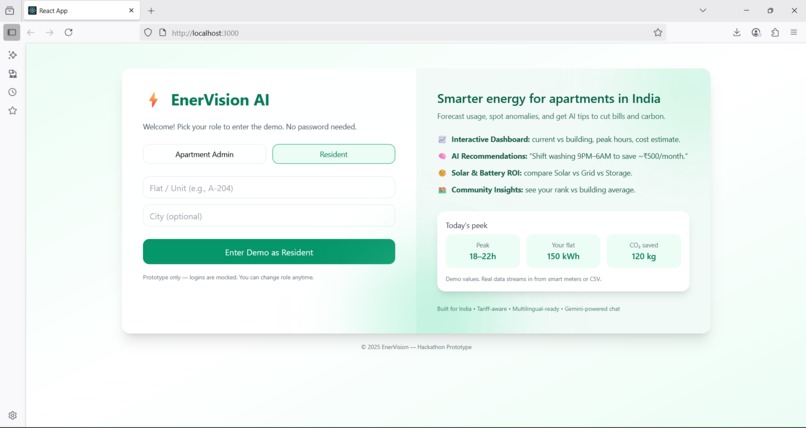Open synced tabs sidebar icon

click(13, 73)
